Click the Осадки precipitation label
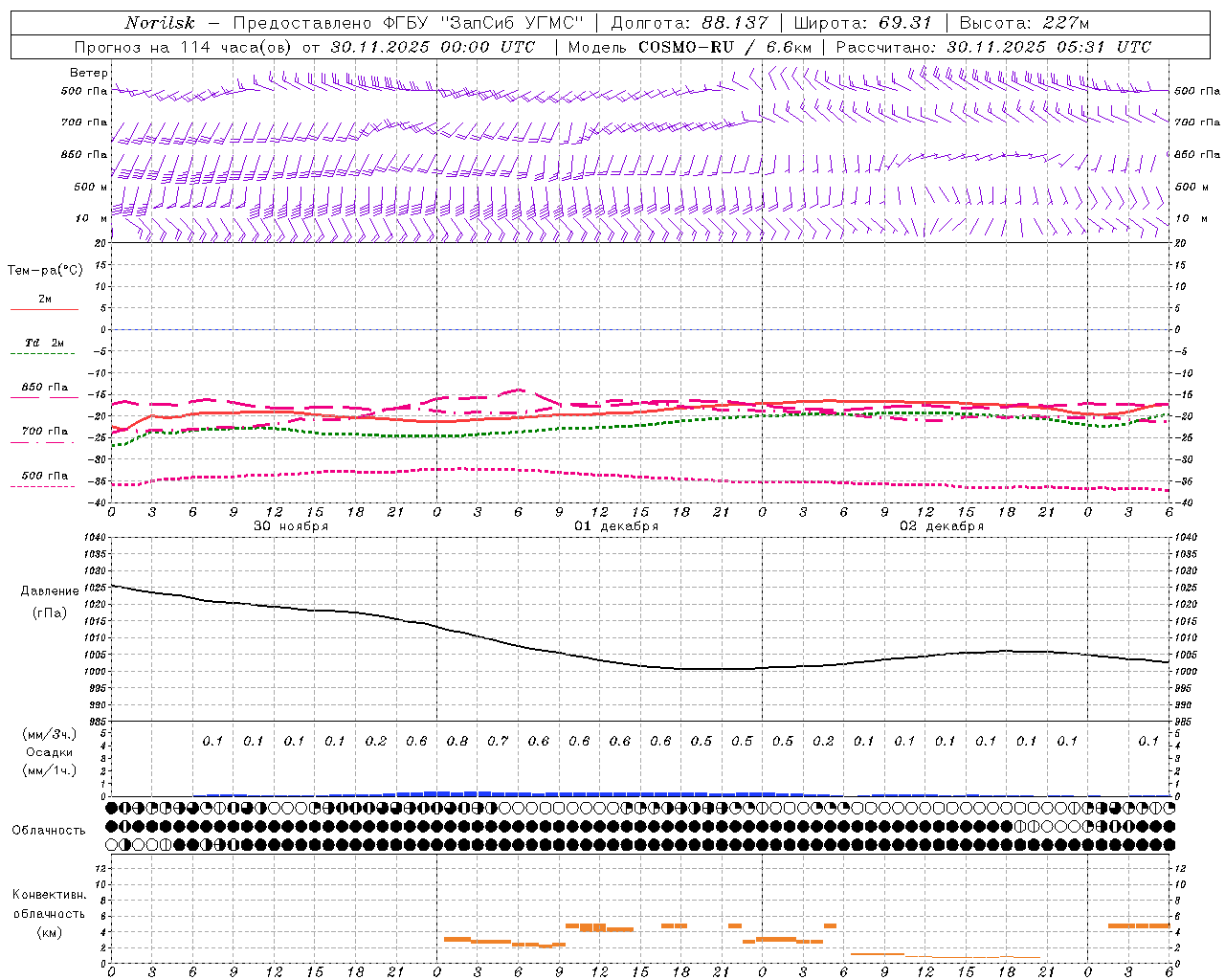The width and height of the screenshot is (1225, 980). coord(49,752)
